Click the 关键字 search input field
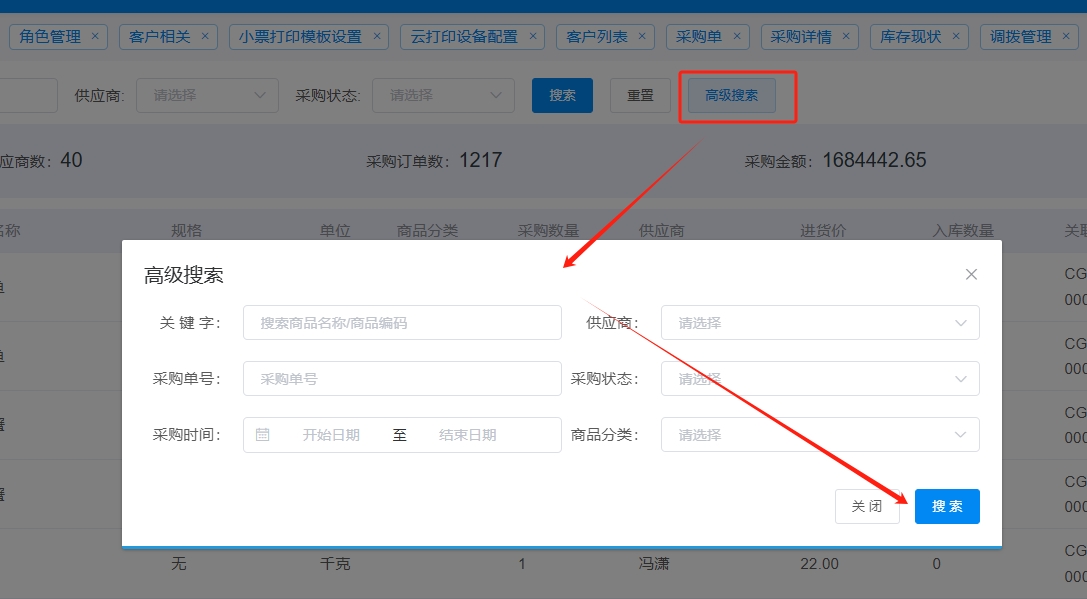The width and height of the screenshot is (1087, 599). coord(402,323)
